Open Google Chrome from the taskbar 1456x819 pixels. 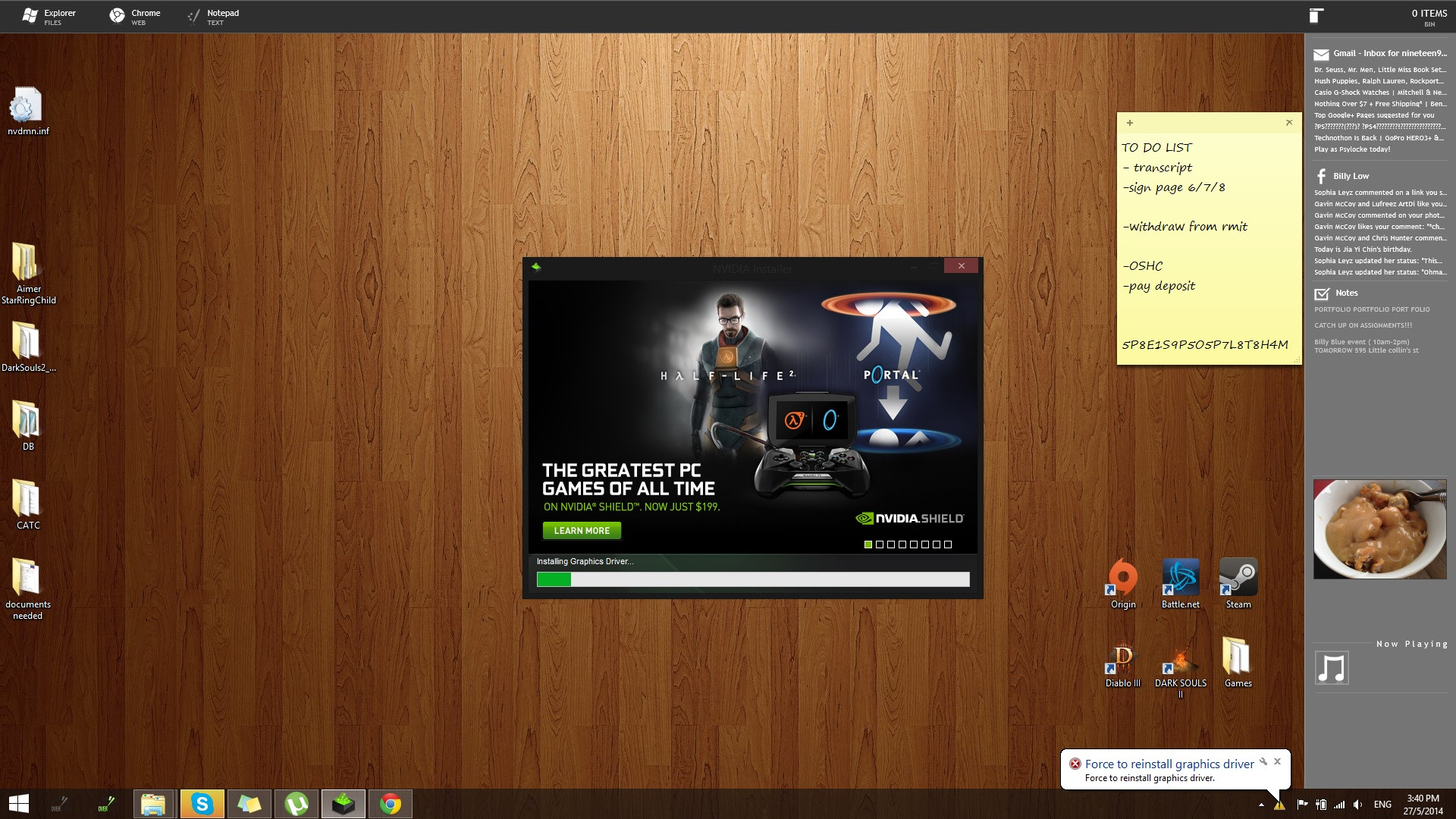[x=391, y=804]
